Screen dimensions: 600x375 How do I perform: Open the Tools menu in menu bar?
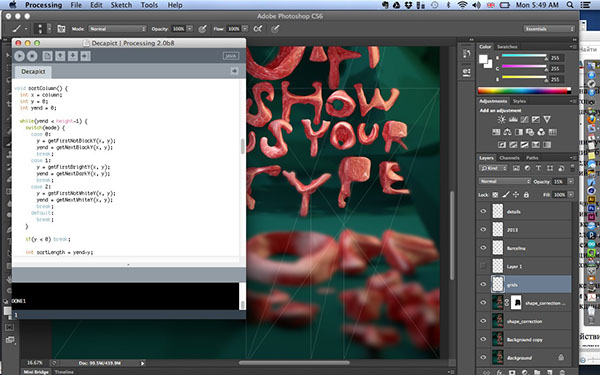149,5
